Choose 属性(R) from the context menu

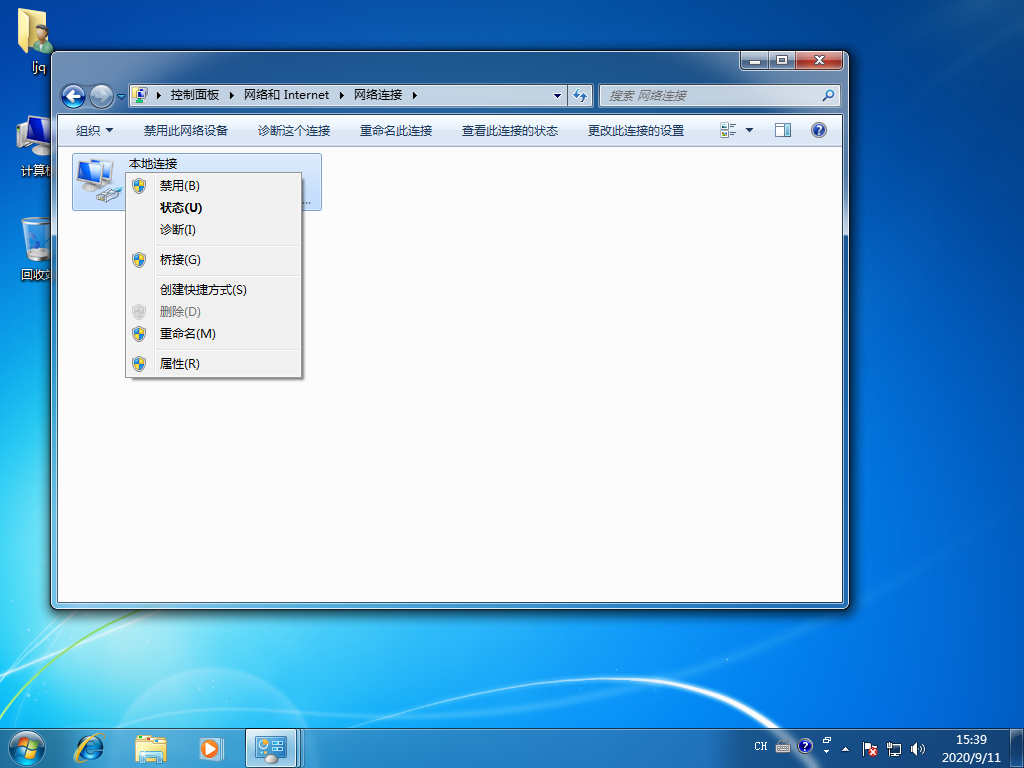point(180,364)
